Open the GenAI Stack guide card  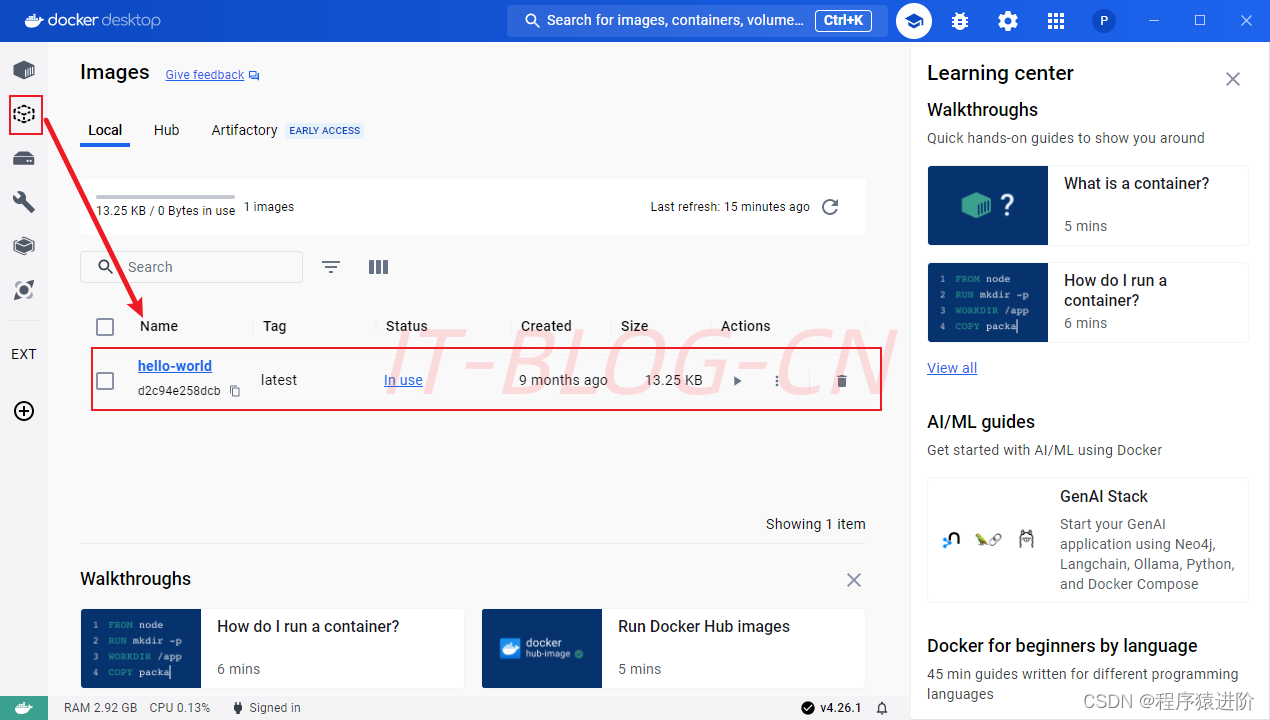point(1088,540)
